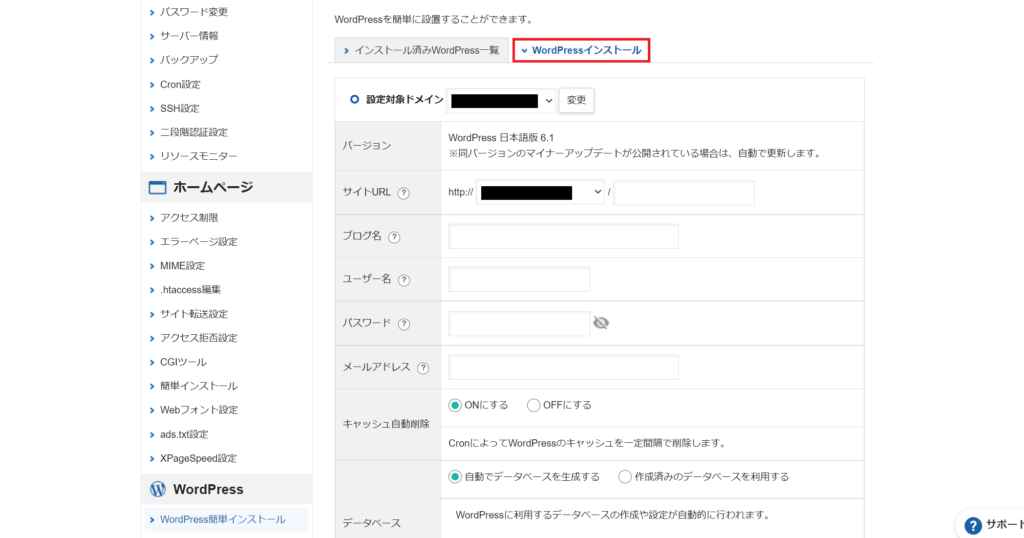1024x538 pixels.
Task: Open the 設定対象ドメイン dropdown
Action: pyautogui.click(x=501, y=101)
